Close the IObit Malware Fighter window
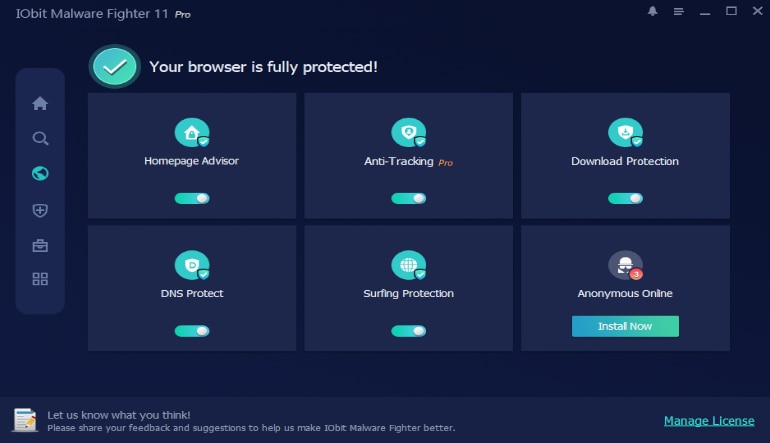Screen dimensions: 770x443 [x=758, y=11]
